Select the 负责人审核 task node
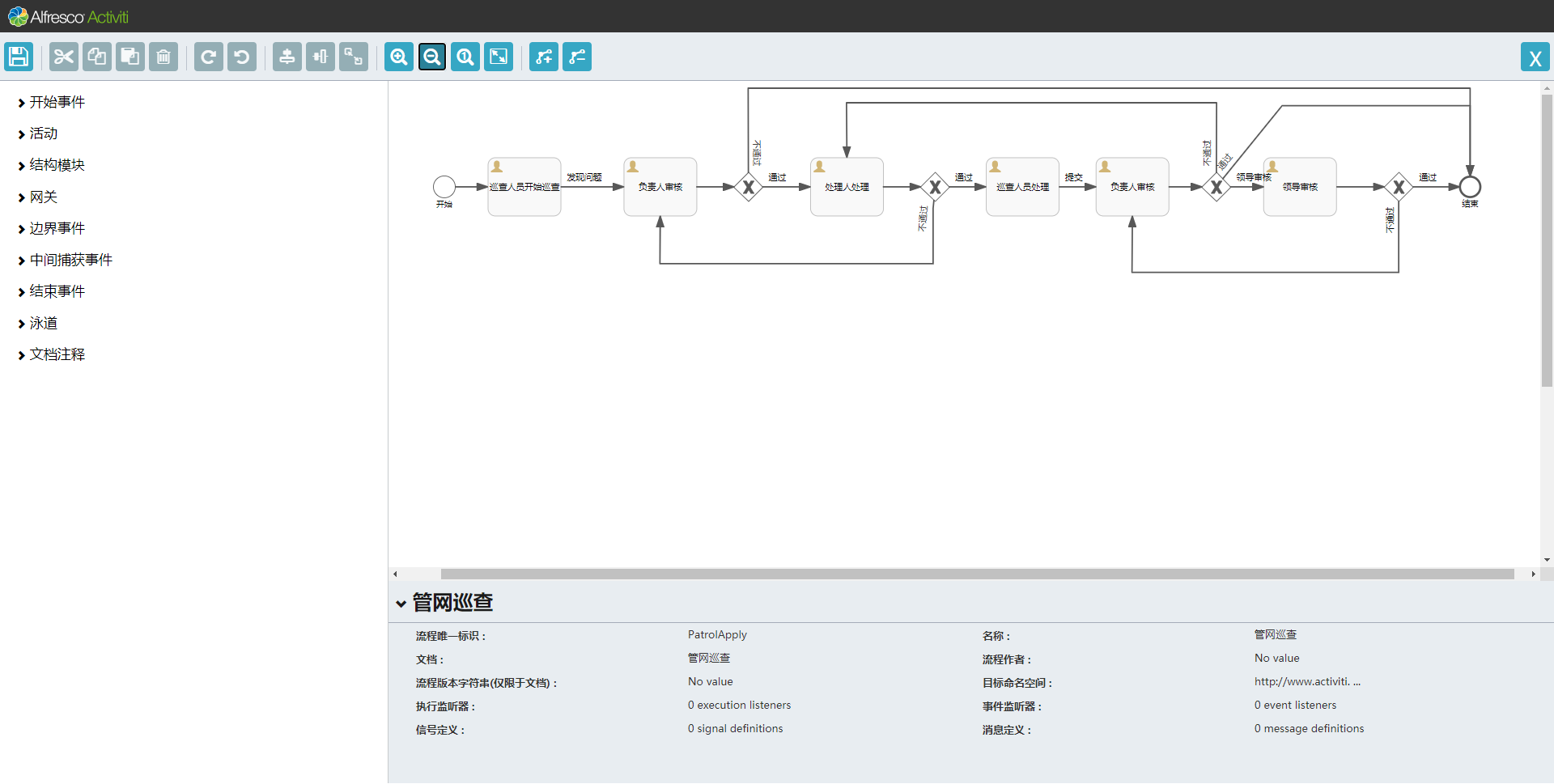Screen dimensions: 1554x784 660,186
